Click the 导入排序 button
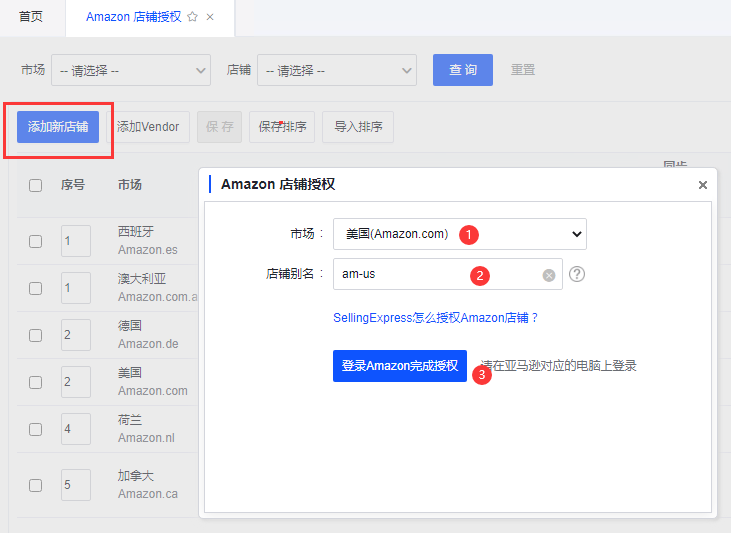This screenshot has height=533, width=731. [358, 127]
